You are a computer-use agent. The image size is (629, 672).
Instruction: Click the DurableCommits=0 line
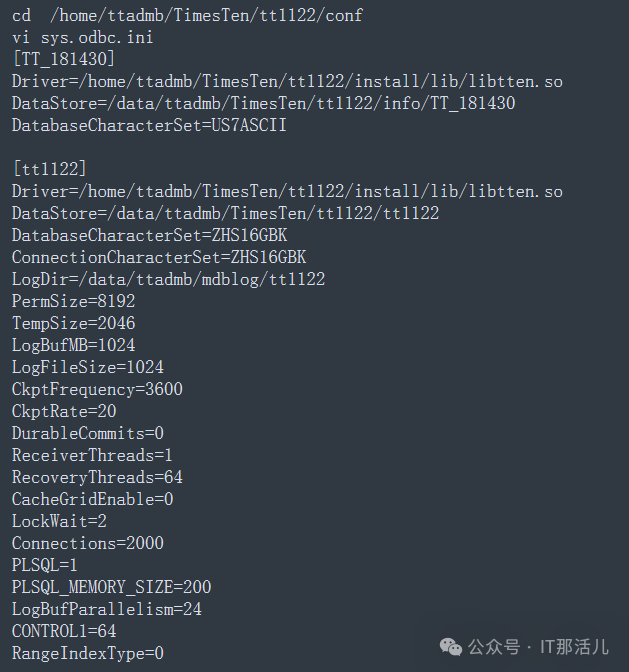88,433
